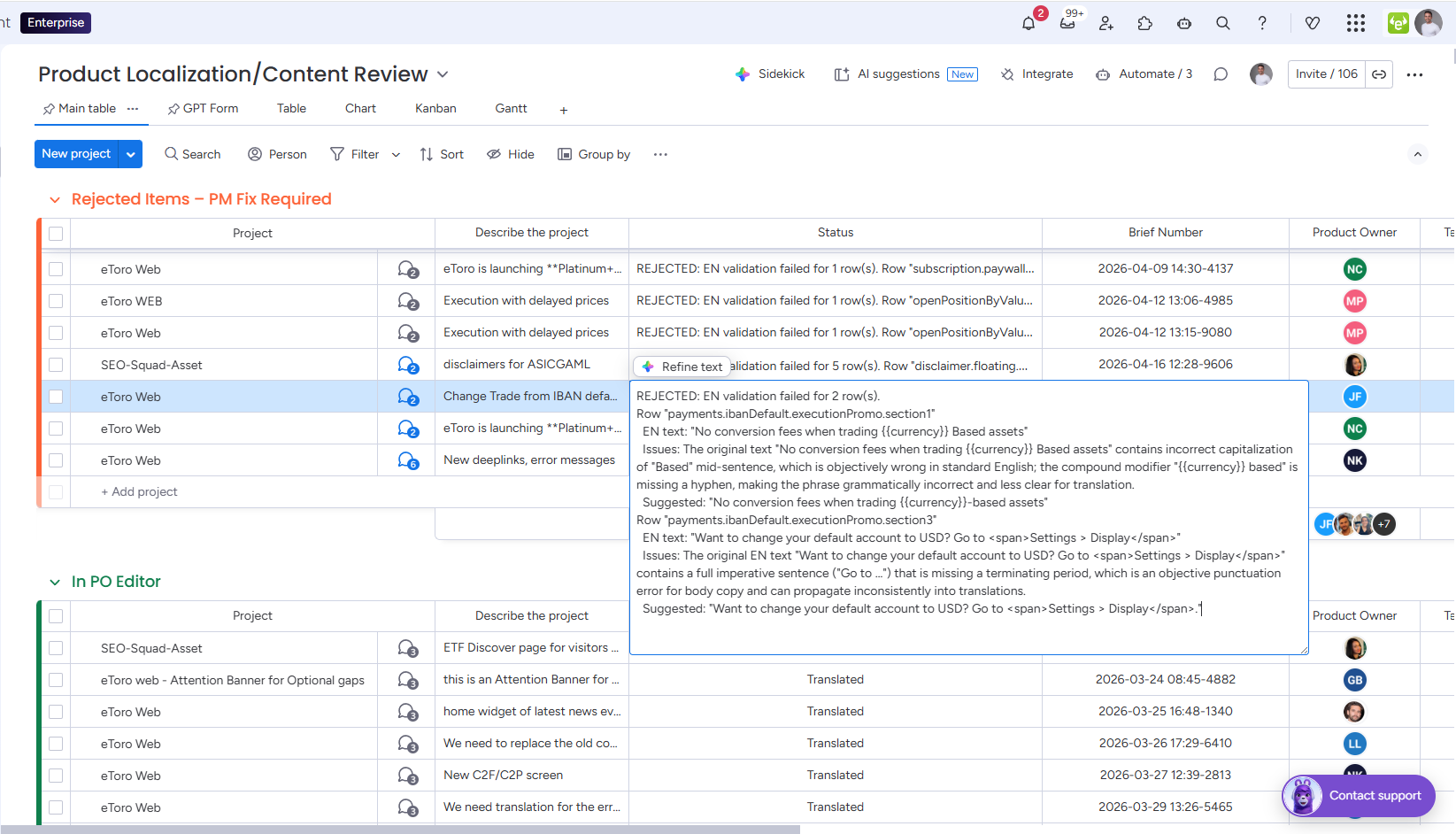This screenshot has width=1456, height=834.
Task: Tick checkbox for highlighted Change Trade row
Action: pyautogui.click(x=56, y=397)
